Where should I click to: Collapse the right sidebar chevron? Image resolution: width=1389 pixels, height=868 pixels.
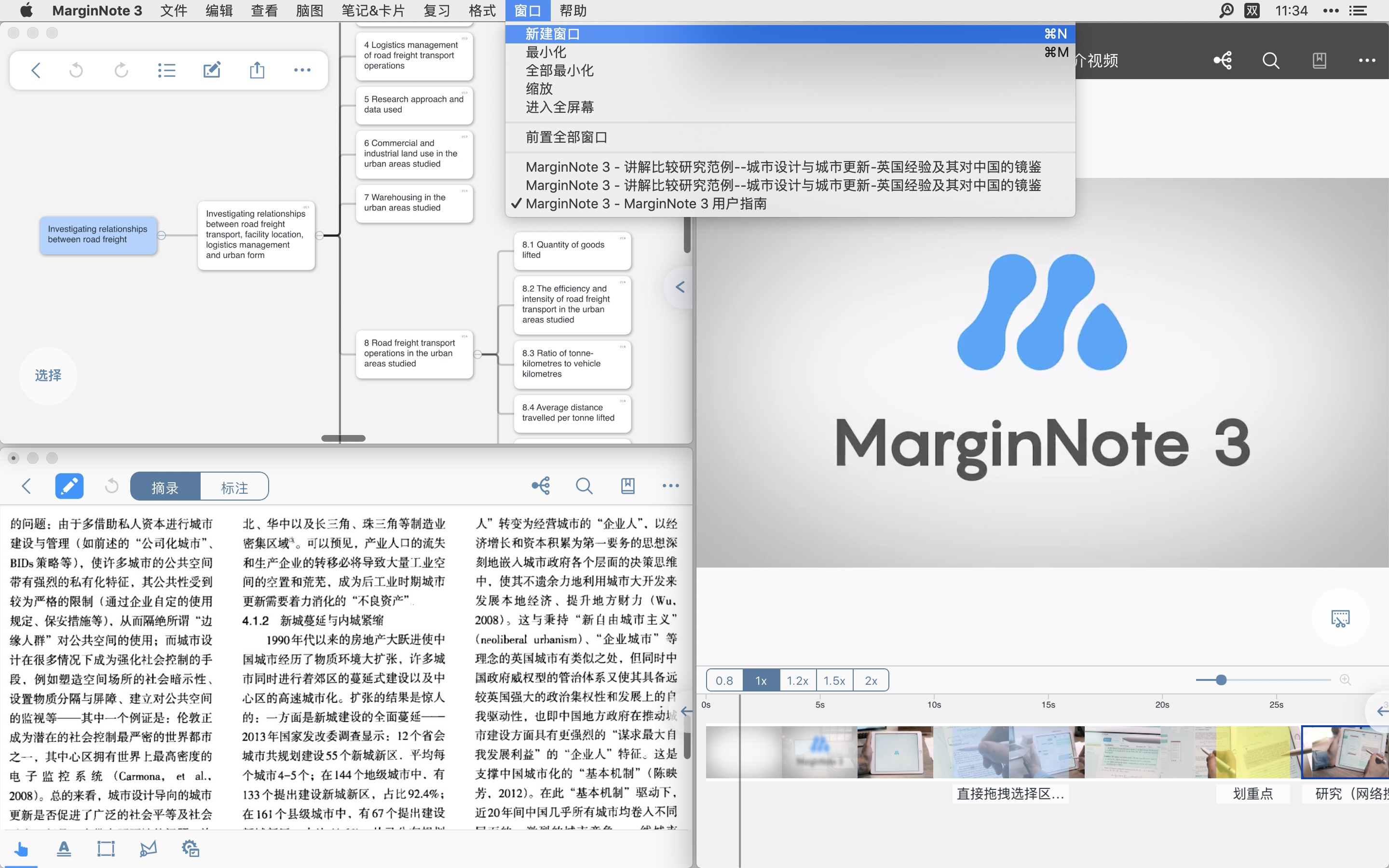(680, 286)
